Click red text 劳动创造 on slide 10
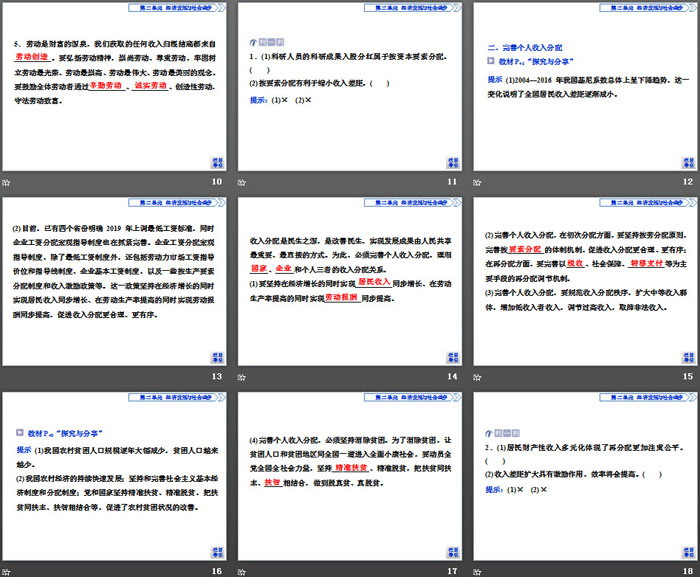Screen dimensions: 700x577 pos(32,56)
